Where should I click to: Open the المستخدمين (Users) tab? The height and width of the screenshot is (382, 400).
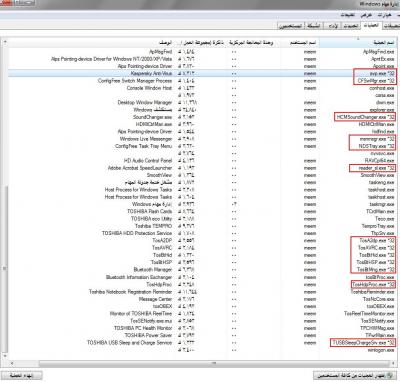pyautogui.click(x=291, y=26)
